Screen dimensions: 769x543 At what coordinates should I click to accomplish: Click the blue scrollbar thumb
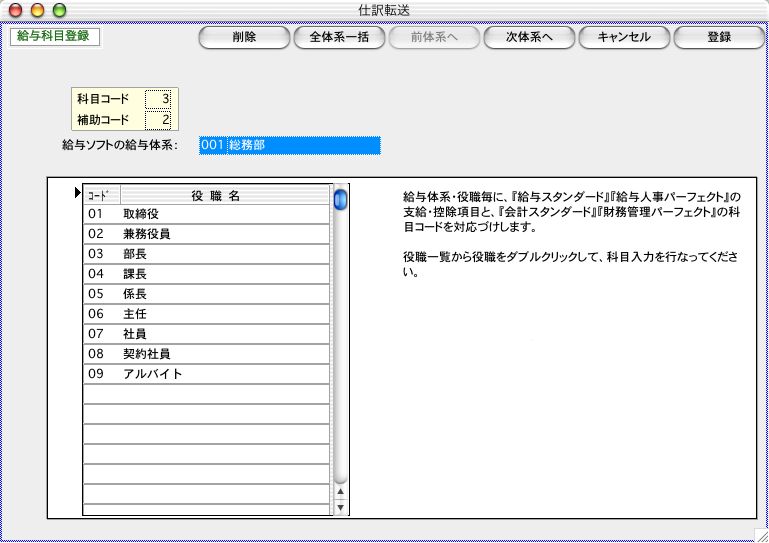click(341, 199)
